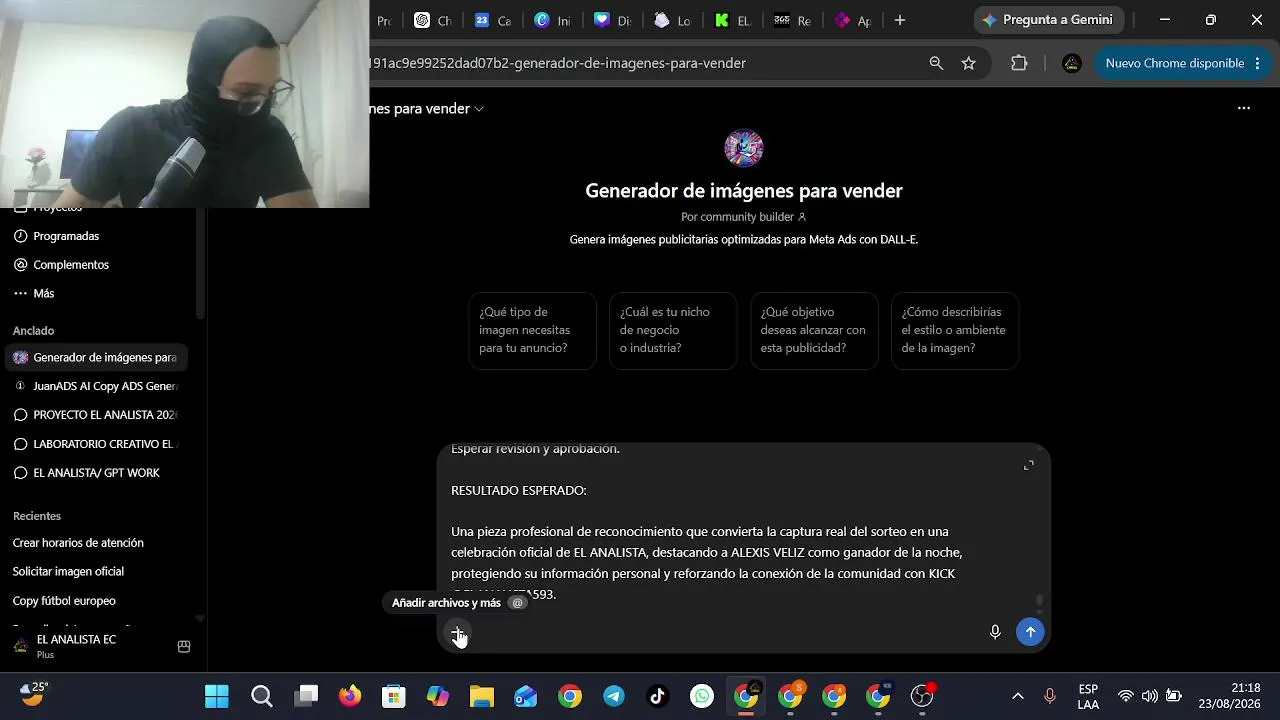Viewport: 1280px width, 720px height.
Task: Open the system volume control
Action: (x=1150, y=696)
